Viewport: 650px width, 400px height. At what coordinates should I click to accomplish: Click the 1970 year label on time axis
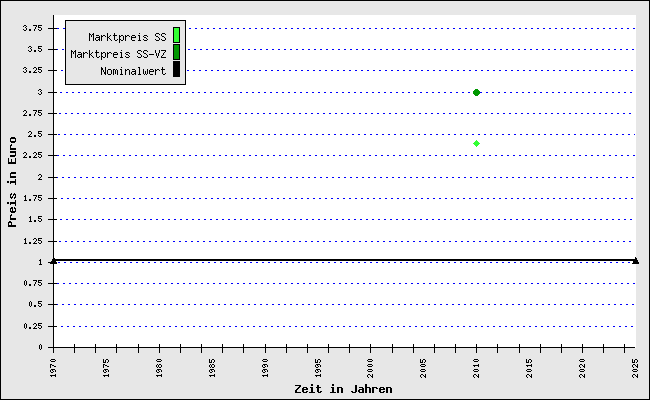pos(53,366)
